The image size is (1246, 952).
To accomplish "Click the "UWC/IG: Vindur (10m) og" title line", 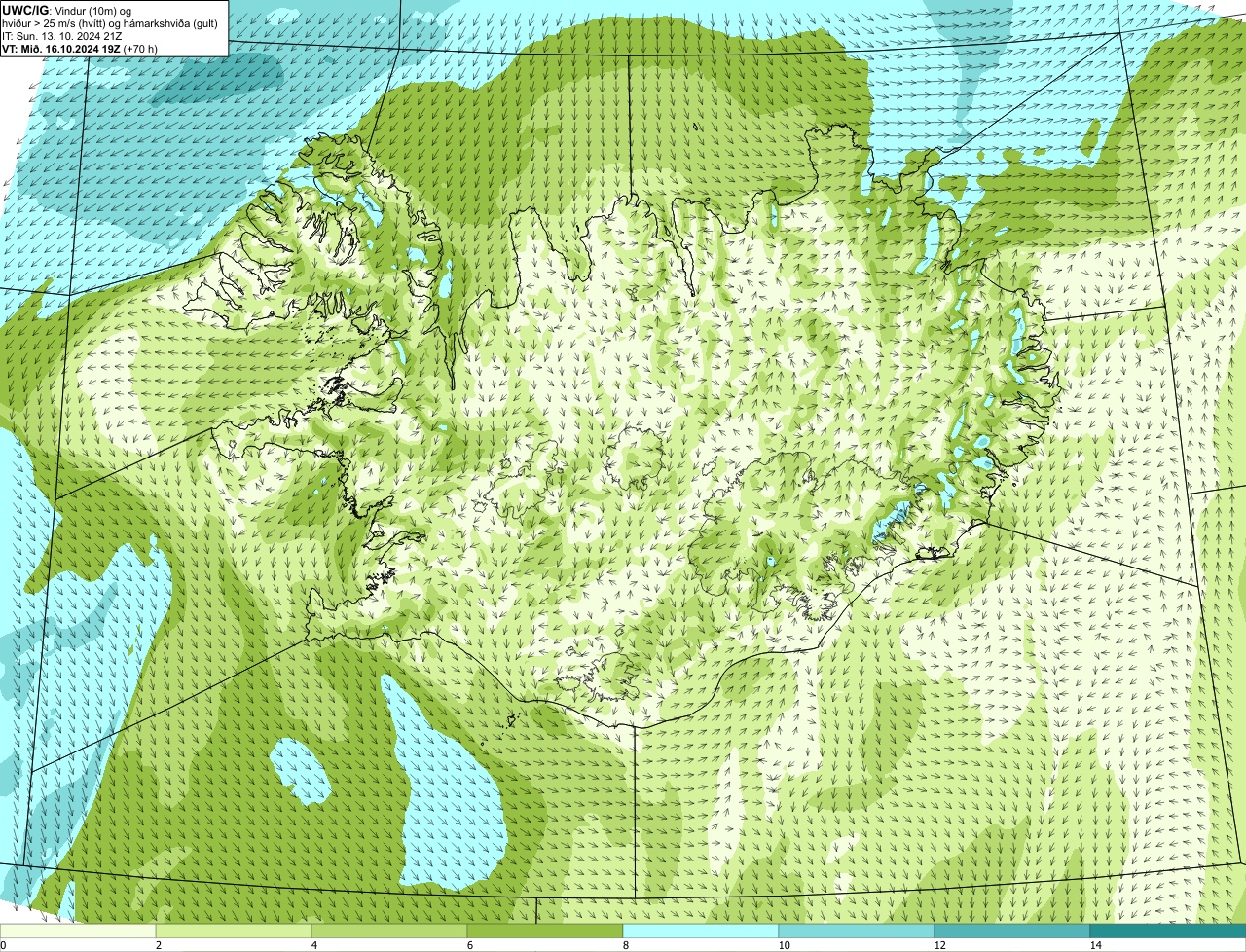I will (67, 10).
